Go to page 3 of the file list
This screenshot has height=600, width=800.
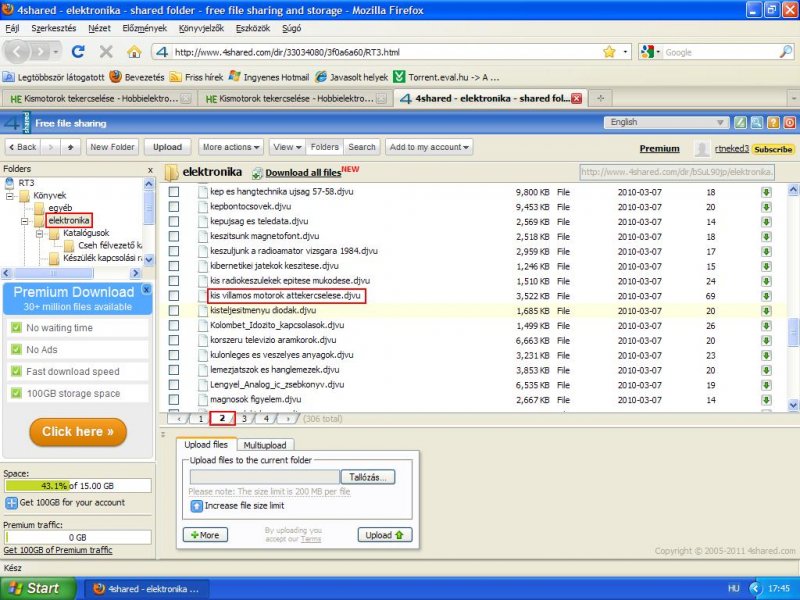coord(244,419)
